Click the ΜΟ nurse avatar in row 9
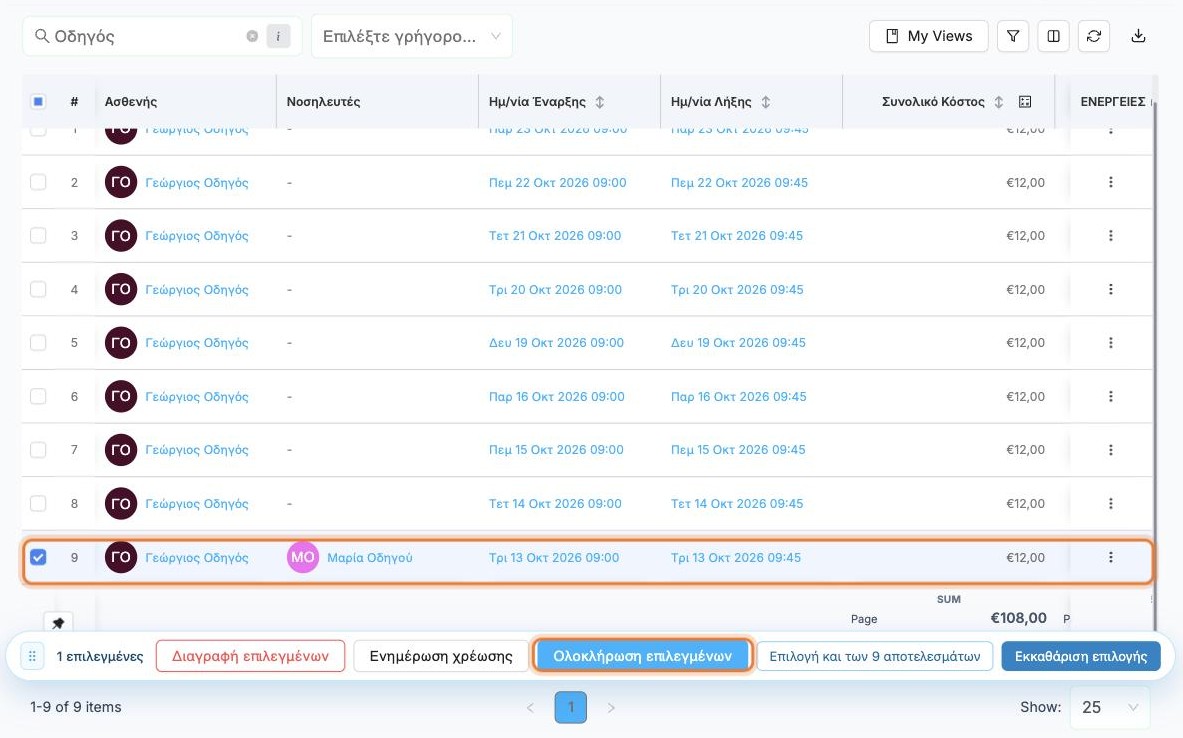 pyautogui.click(x=303, y=558)
